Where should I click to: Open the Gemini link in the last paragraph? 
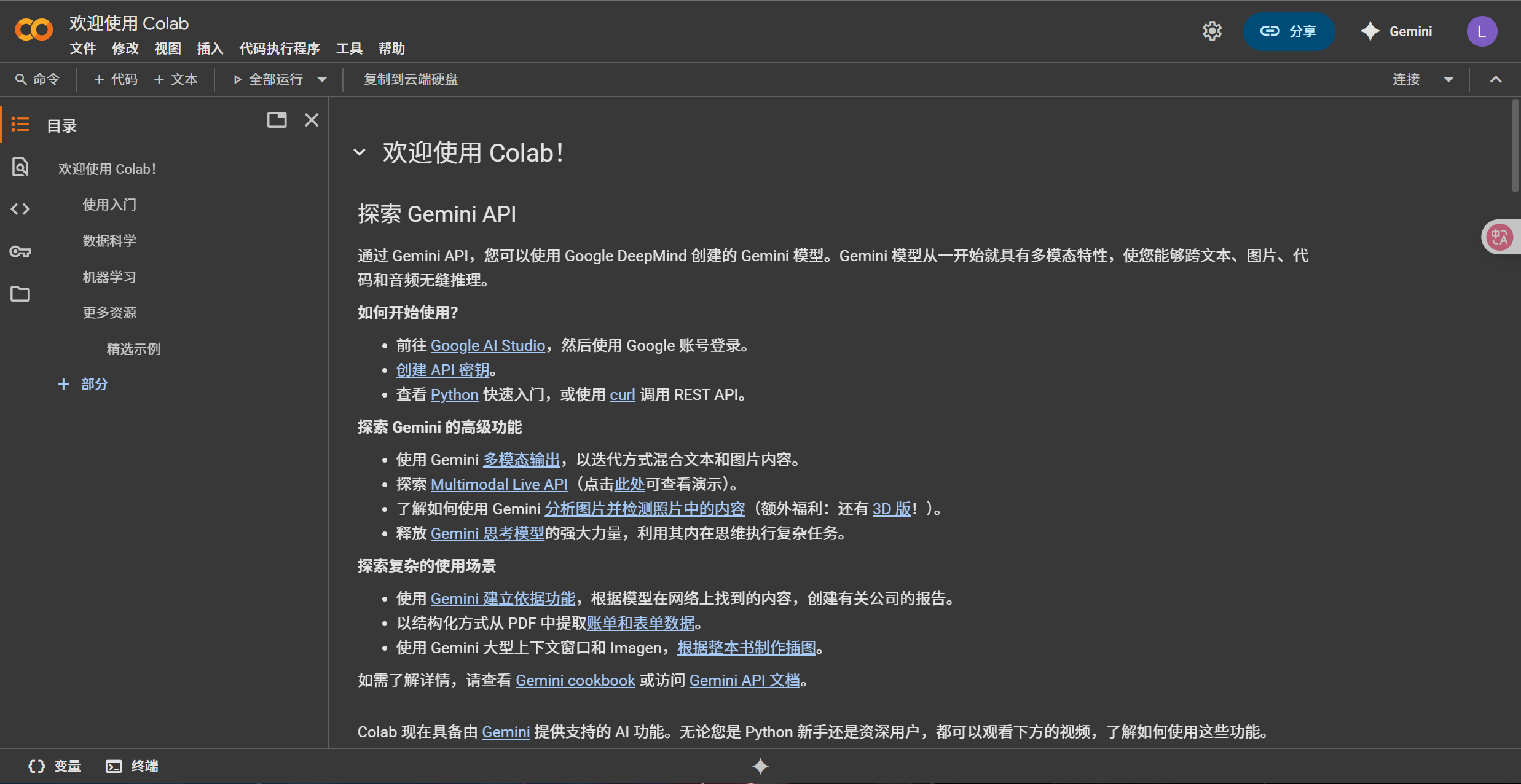506,732
